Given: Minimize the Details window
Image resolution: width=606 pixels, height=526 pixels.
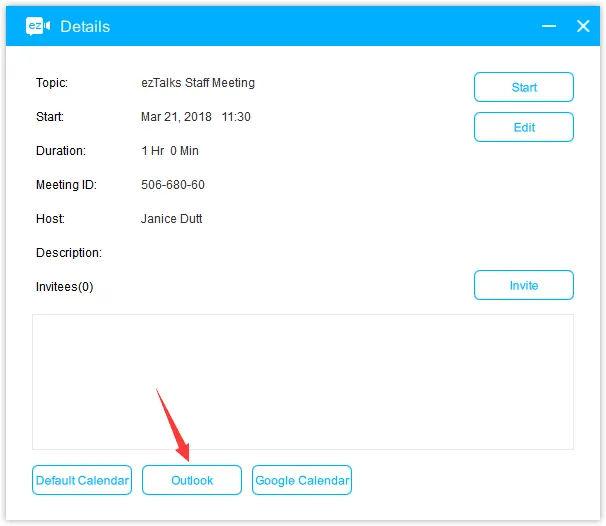Looking at the screenshot, I should coord(549,26).
